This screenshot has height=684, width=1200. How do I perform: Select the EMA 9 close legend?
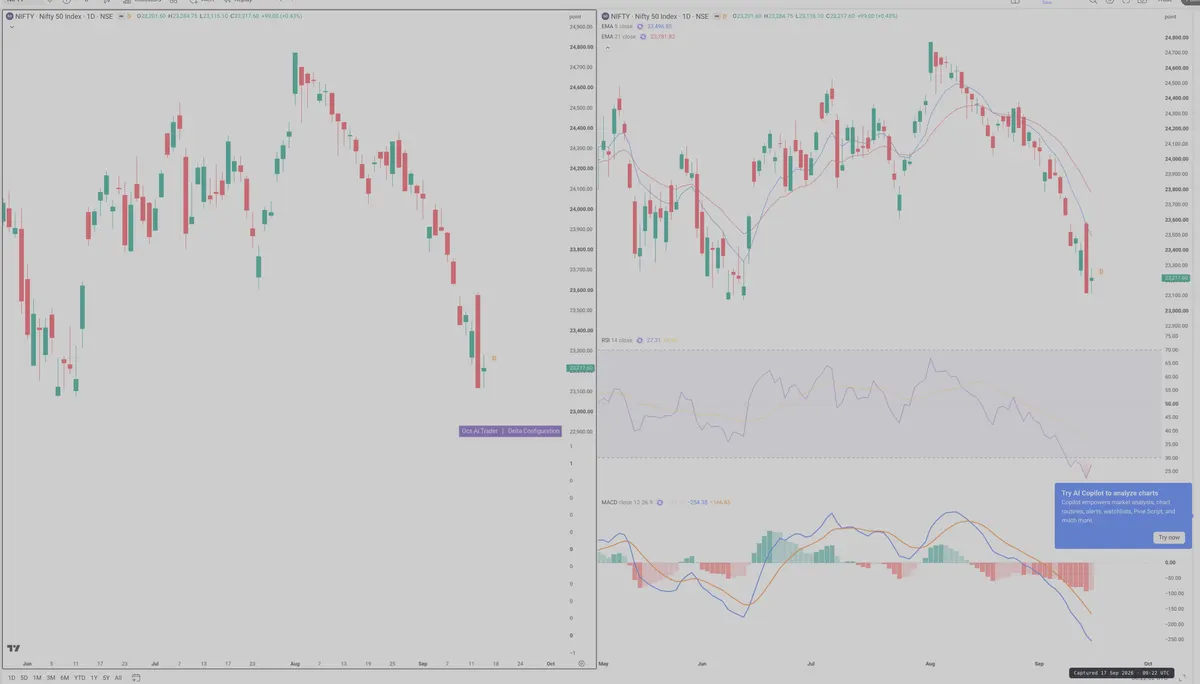(x=617, y=26)
